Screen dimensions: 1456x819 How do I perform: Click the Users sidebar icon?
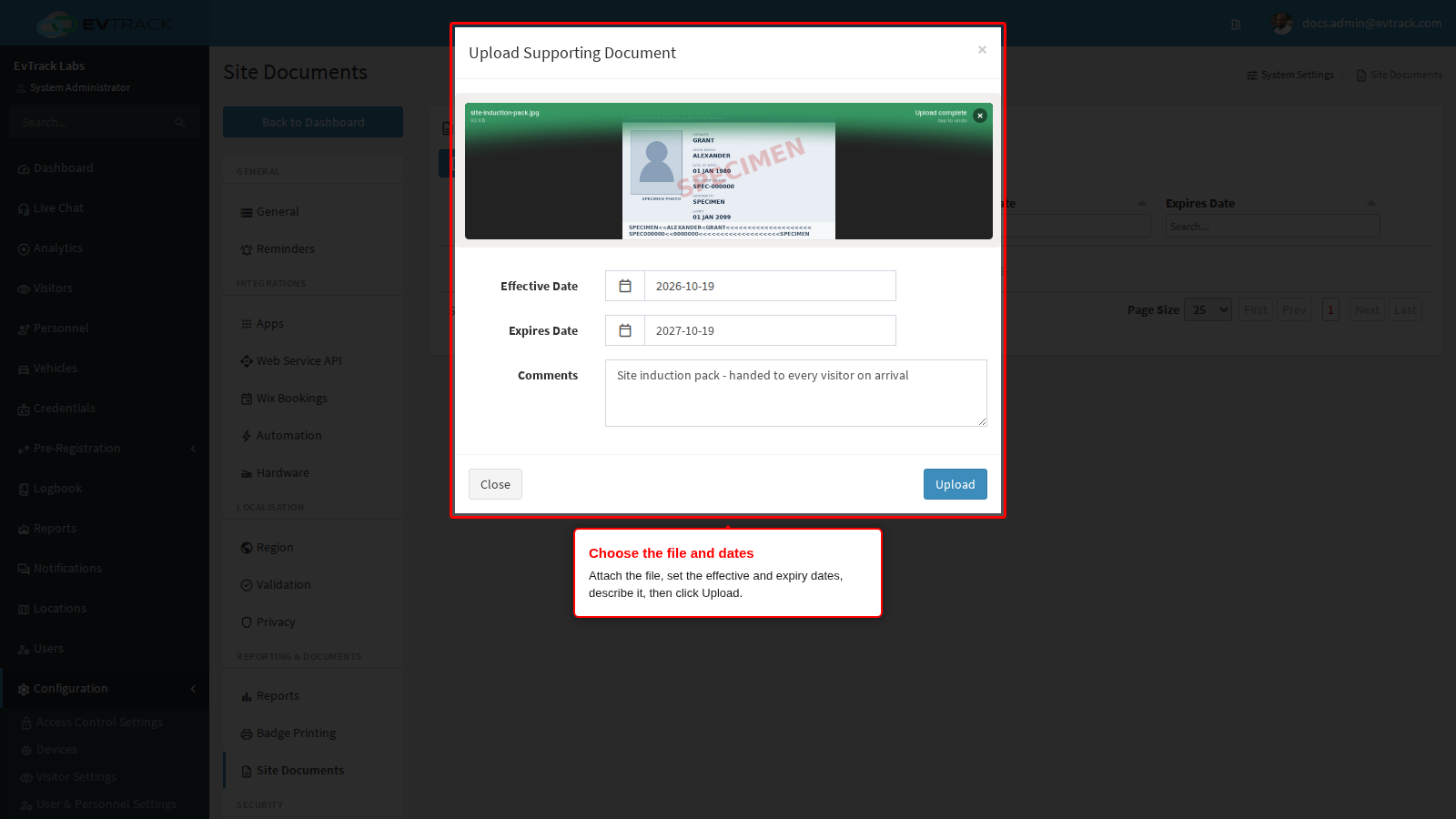[x=24, y=650]
